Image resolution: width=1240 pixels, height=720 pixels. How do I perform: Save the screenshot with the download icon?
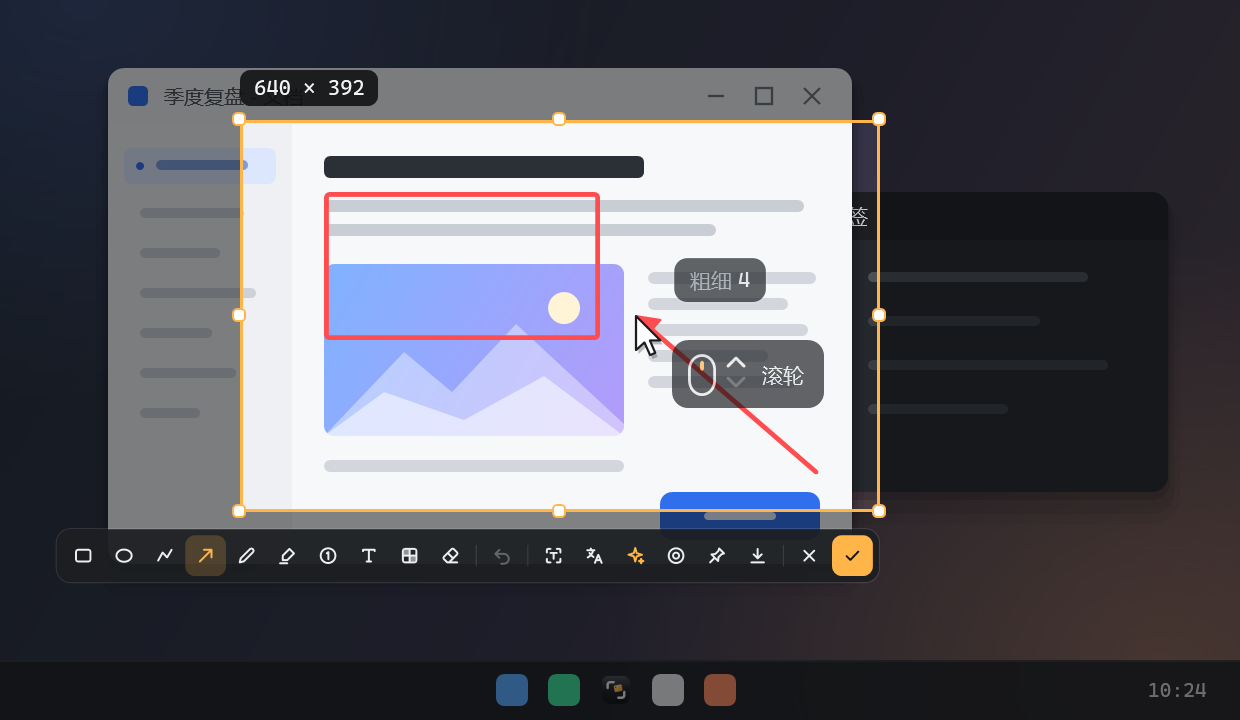point(758,556)
